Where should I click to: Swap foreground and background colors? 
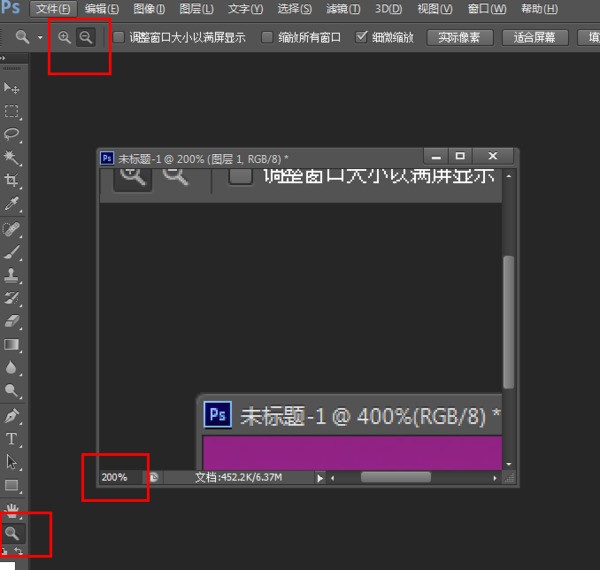(18, 551)
